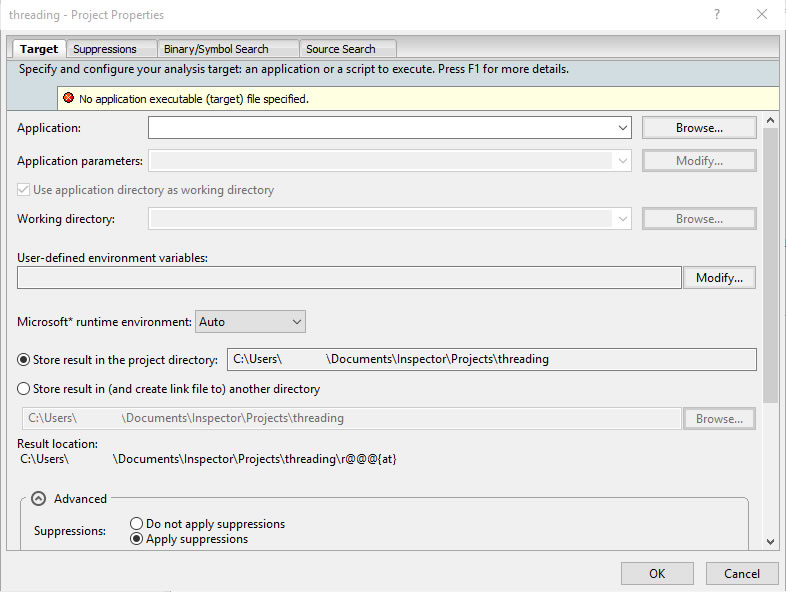Click the red error icon in warning bar
Viewport: 786px width, 592px height.
tap(68, 99)
